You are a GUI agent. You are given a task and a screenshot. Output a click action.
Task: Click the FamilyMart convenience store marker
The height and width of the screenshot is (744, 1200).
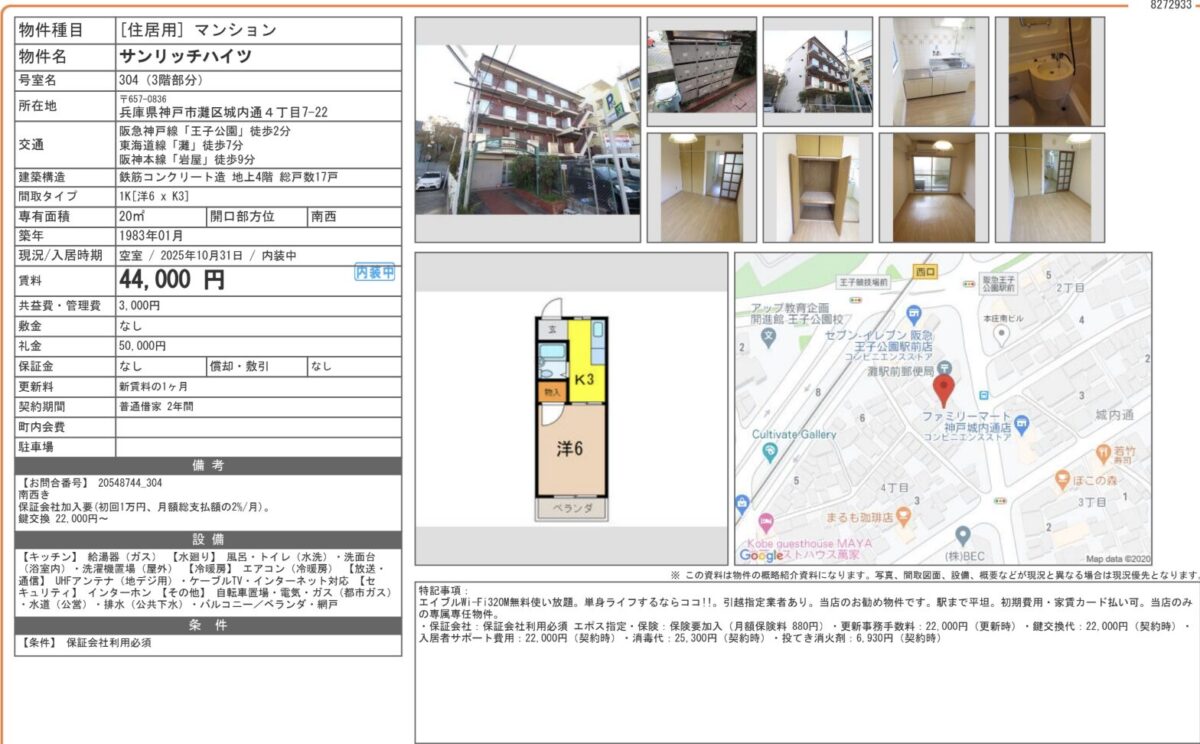tap(1020, 423)
